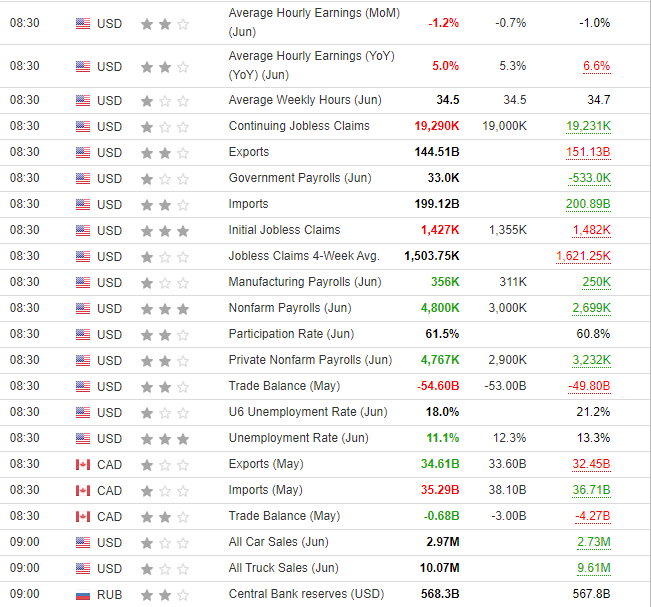
Task: Click the US flag in U6 Unemployment Rate row
Action: [x=83, y=412]
